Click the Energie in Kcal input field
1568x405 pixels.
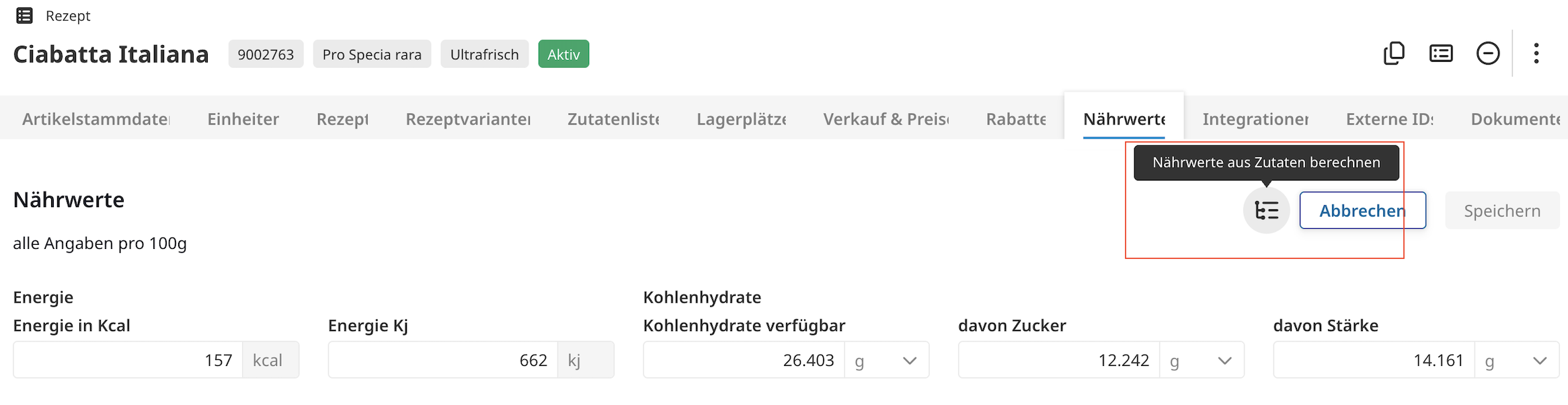click(x=128, y=360)
